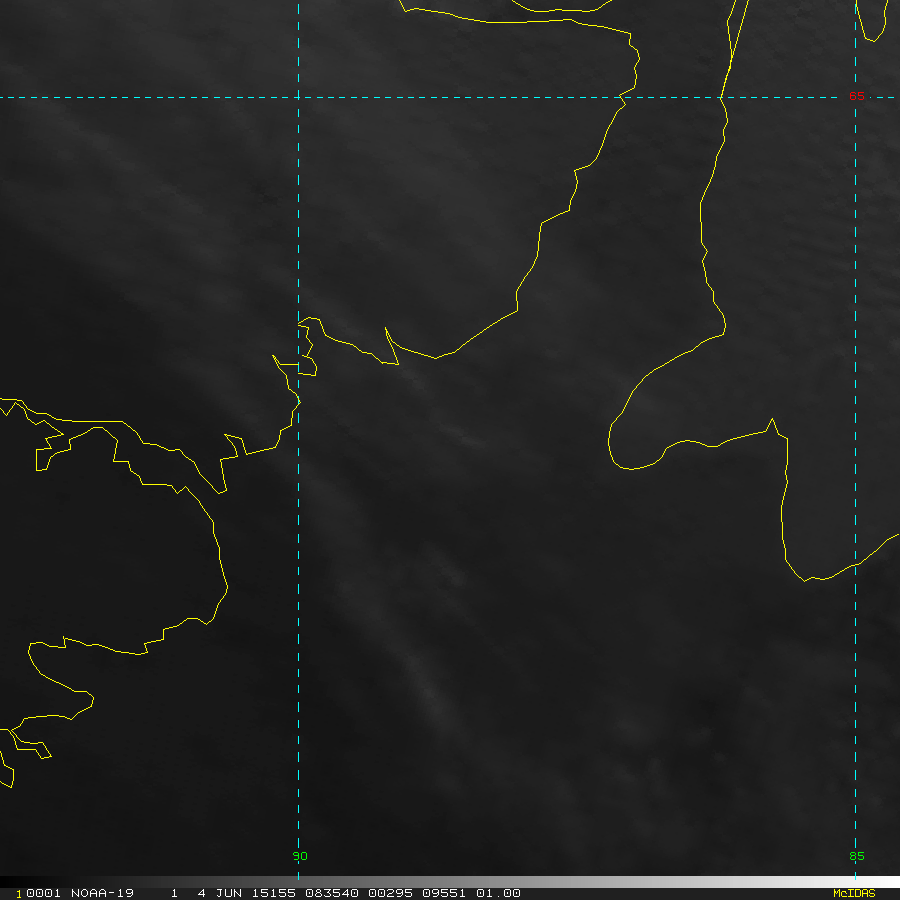The image size is (900, 900).
Task: Click the small island outline at top right
Action: (875, 20)
